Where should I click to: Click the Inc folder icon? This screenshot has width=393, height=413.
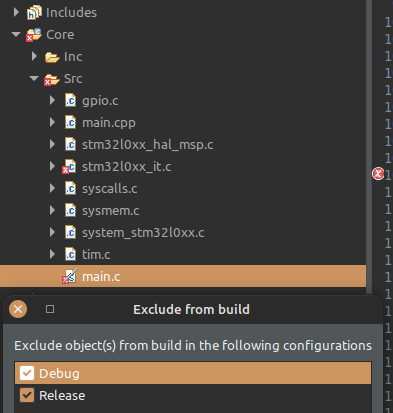(x=52, y=57)
